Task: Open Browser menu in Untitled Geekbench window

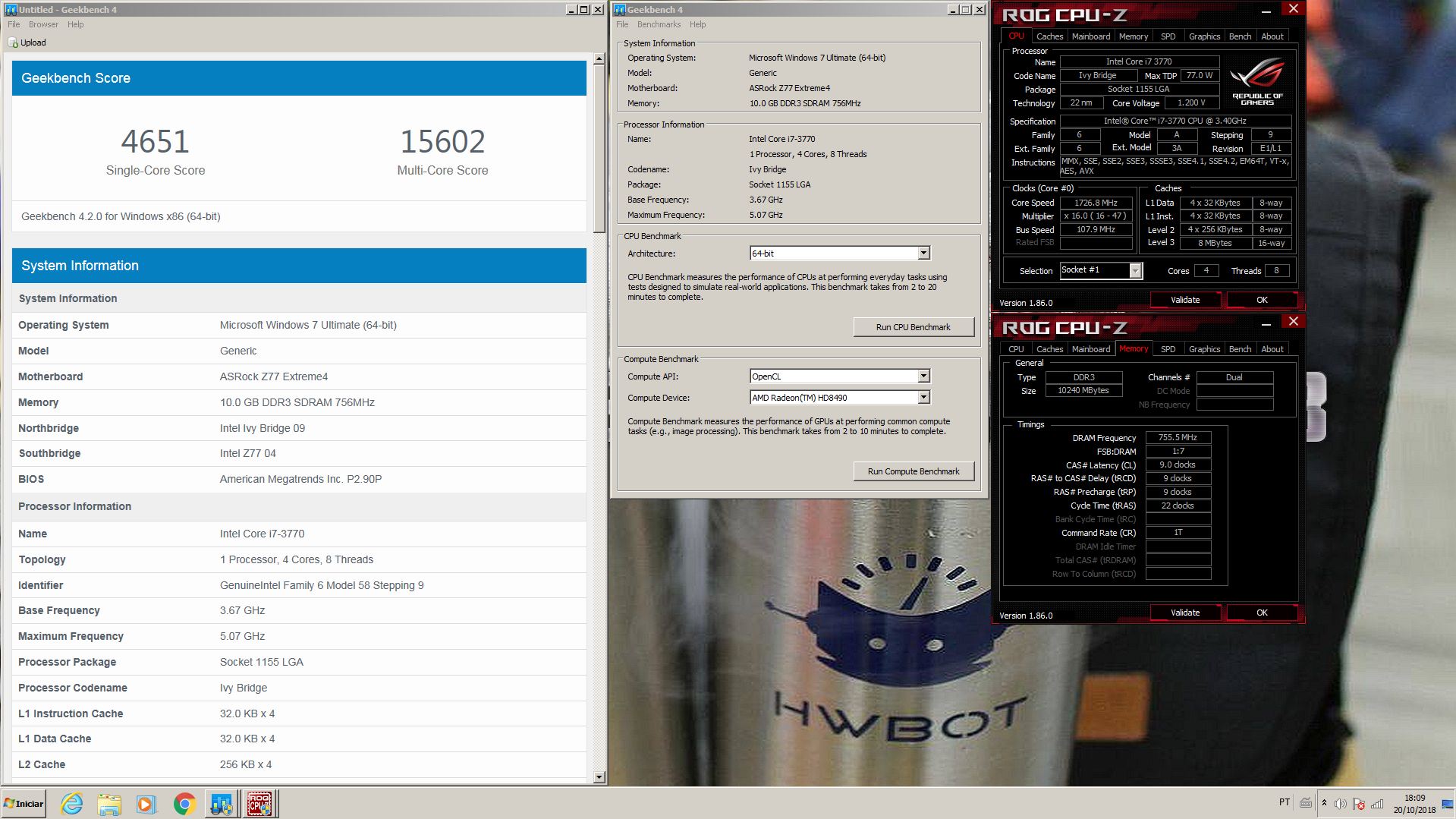Action: [x=43, y=24]
